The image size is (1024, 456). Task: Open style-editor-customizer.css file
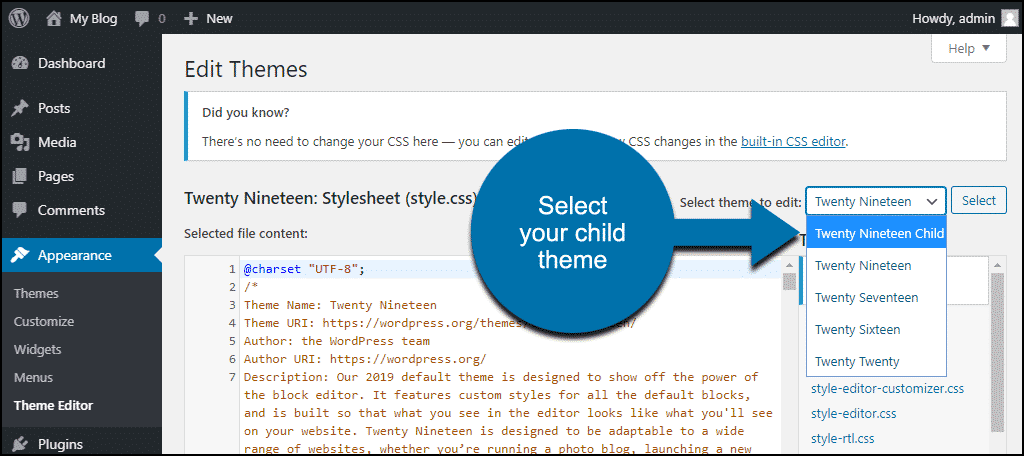coord(888,389)
